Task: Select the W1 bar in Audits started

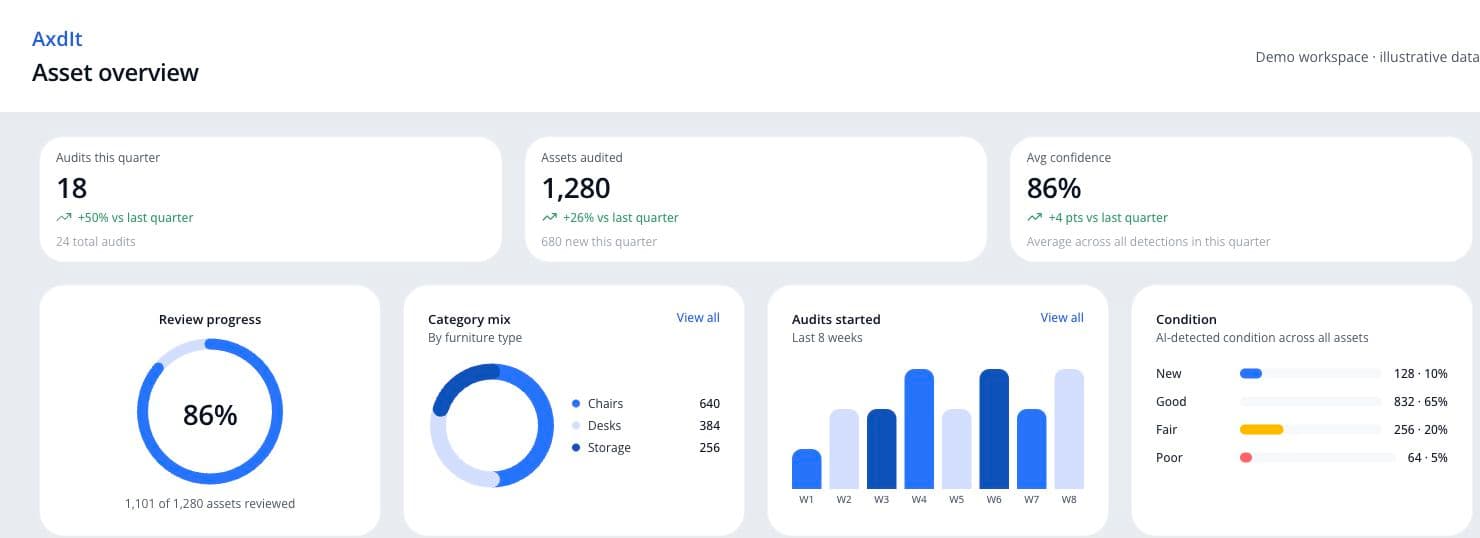Action: [x=807, y=469]
